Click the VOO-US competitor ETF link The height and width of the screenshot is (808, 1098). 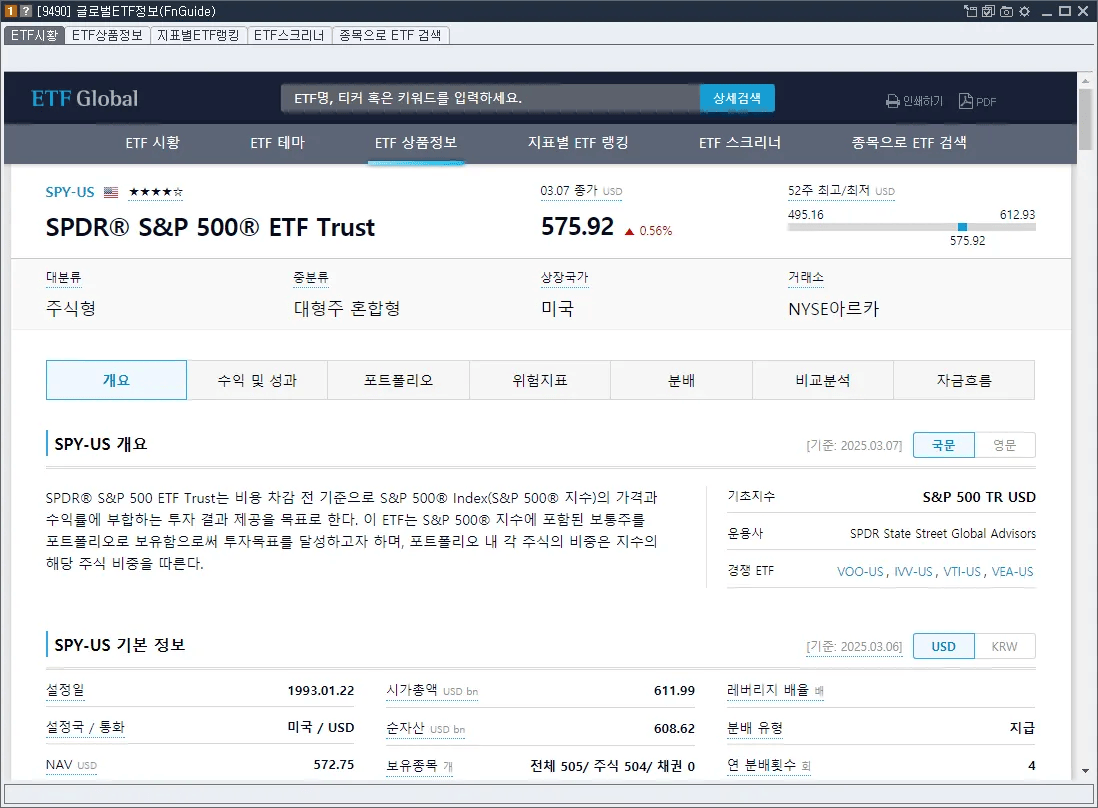[x=860, y=571]
